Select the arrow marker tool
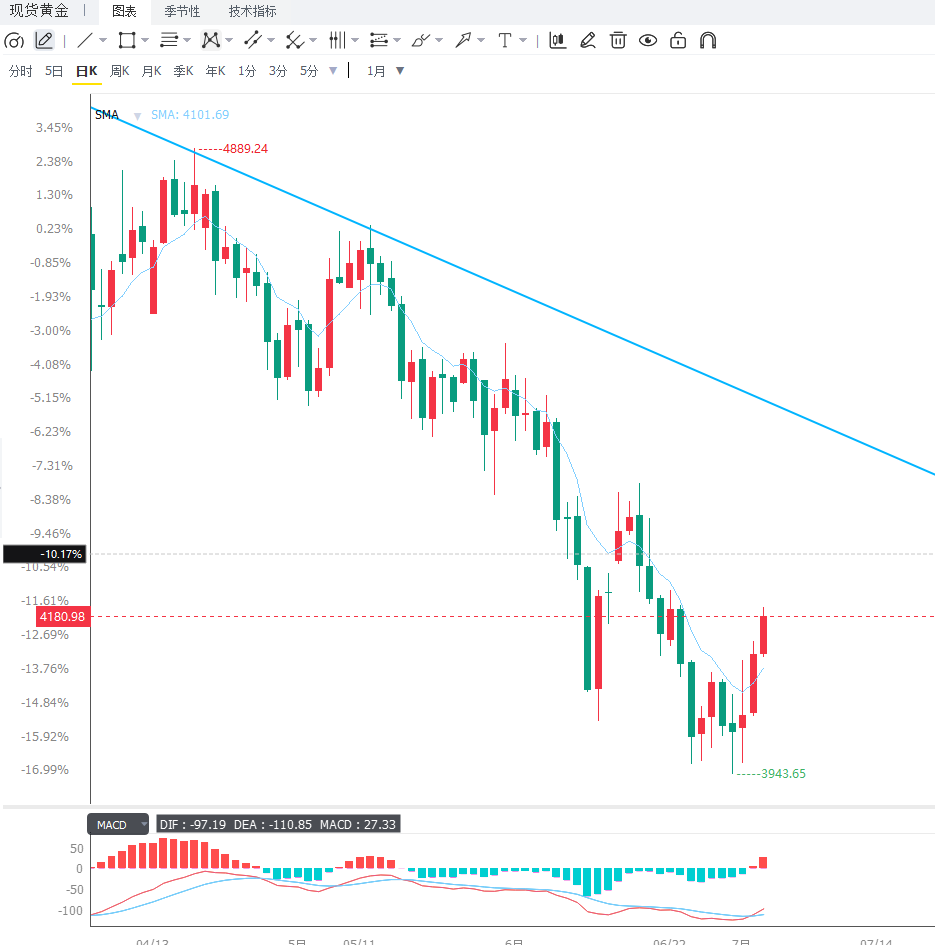This screenshot has width=935, height=945. (x=463, y=40)
